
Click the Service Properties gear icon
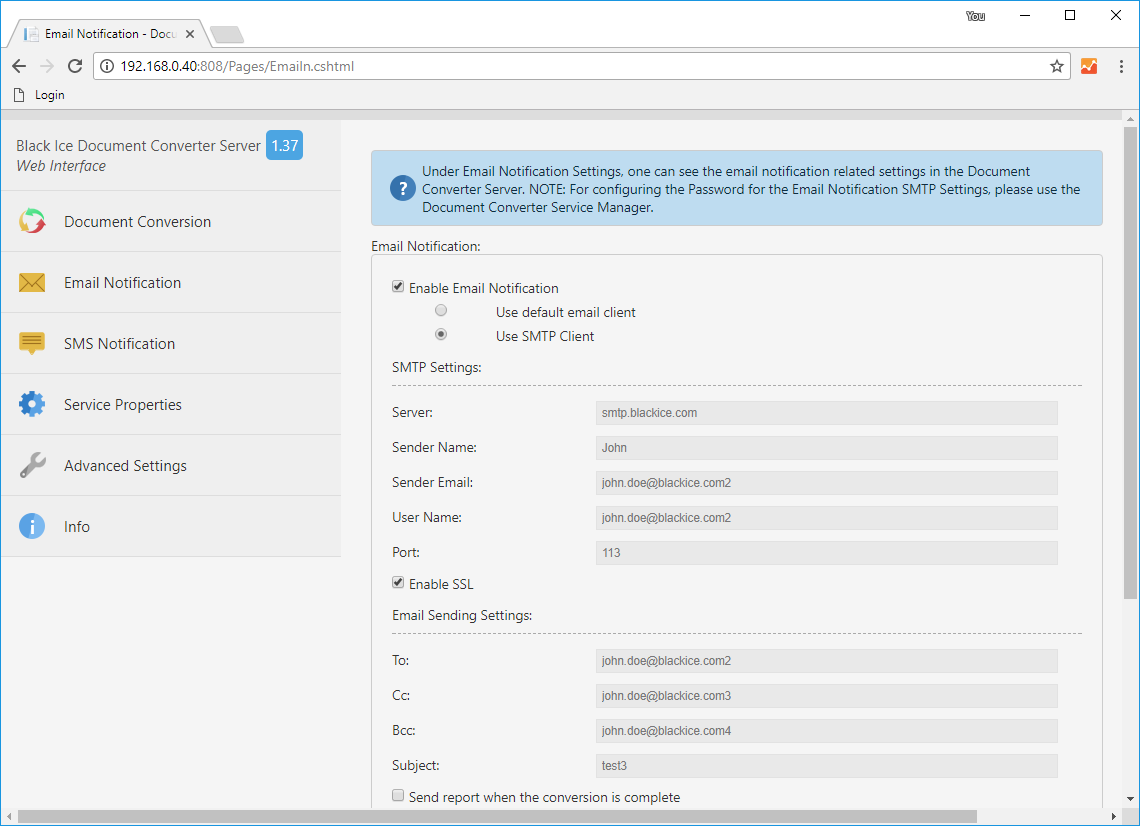click(x=31, y=404)
